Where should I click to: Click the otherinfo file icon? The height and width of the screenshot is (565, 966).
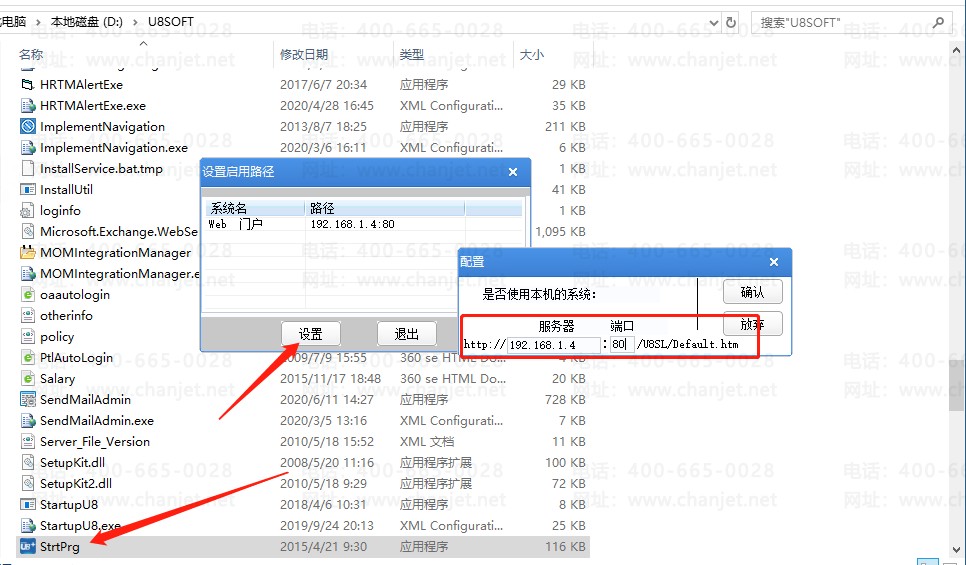(28, 315)
